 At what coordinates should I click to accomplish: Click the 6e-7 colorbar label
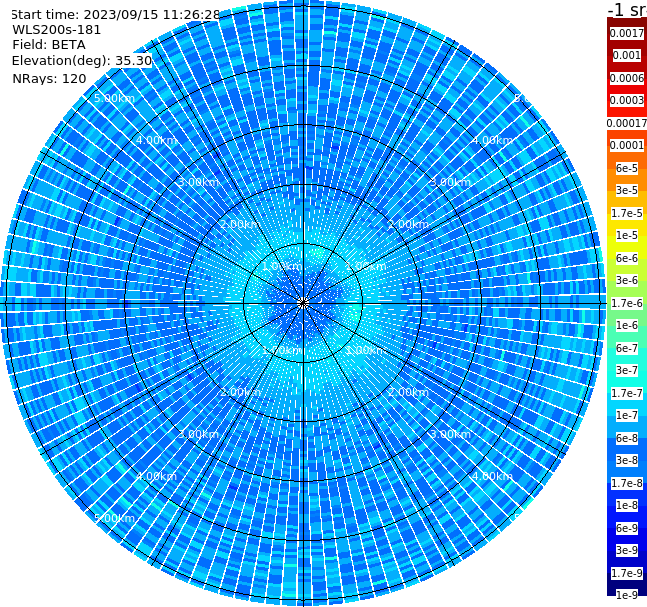pyautogui.click(x=627, y=348)
